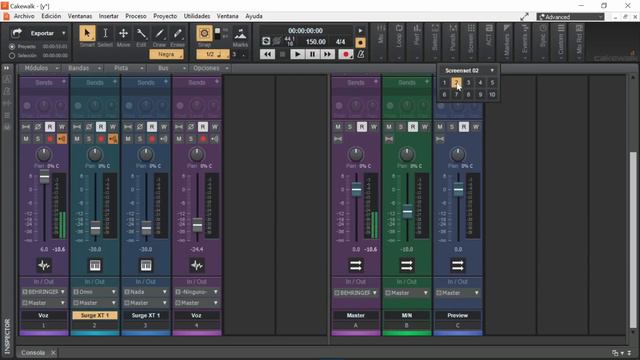Viewport: 640px width, 360px height.
Task: Toggle the loop icon in transport
Action: pyautogui.click(x=266, y=41)
